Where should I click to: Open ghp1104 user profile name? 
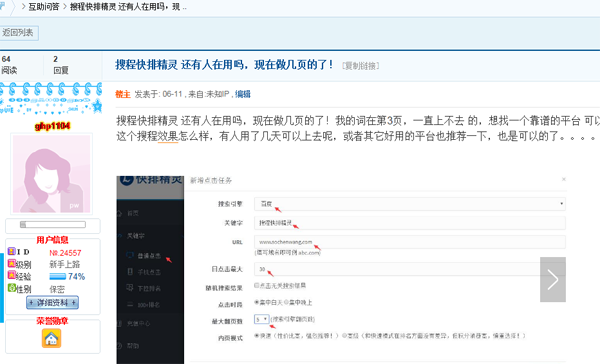[52, 126]
